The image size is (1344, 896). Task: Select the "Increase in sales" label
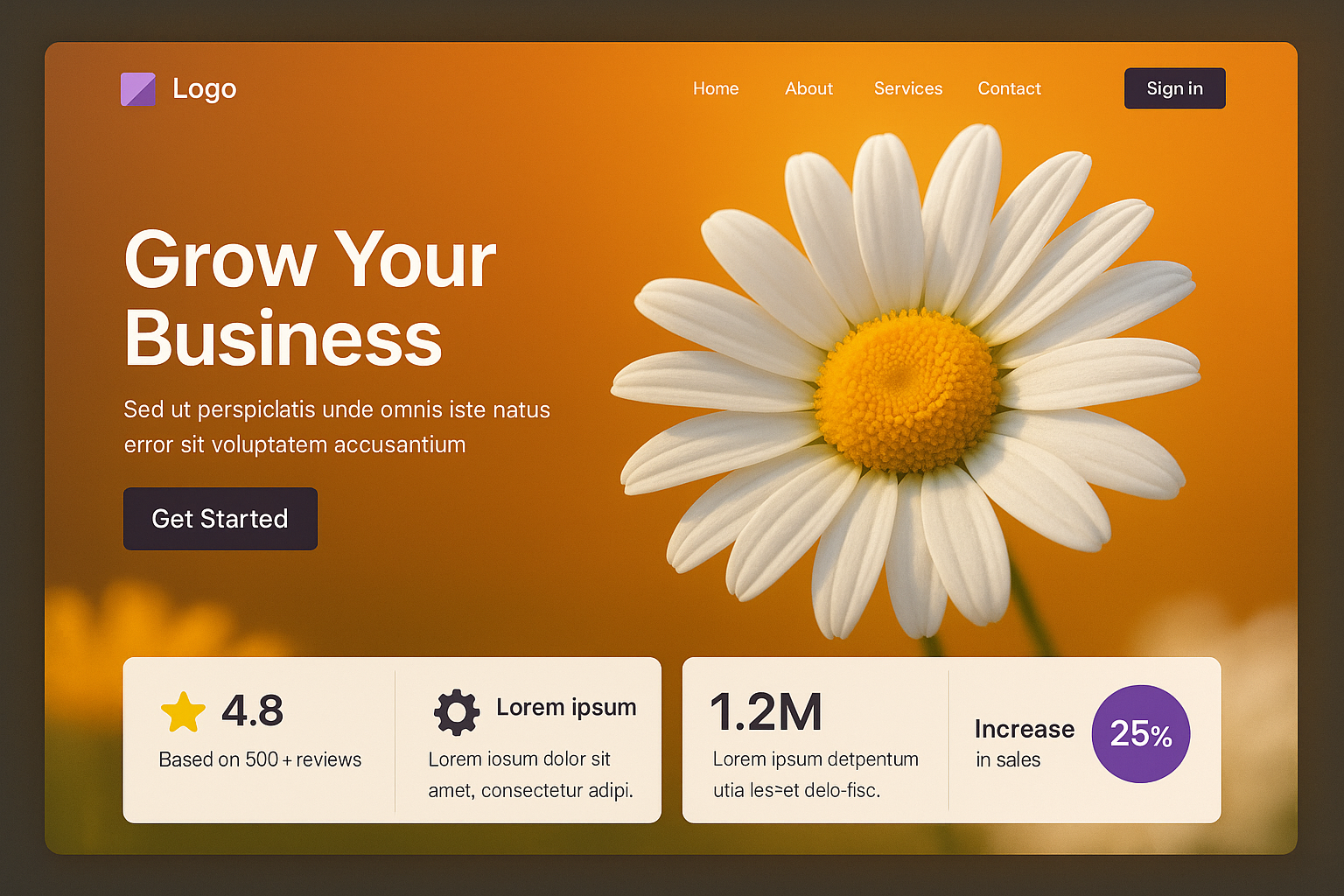click(1024, 743)
